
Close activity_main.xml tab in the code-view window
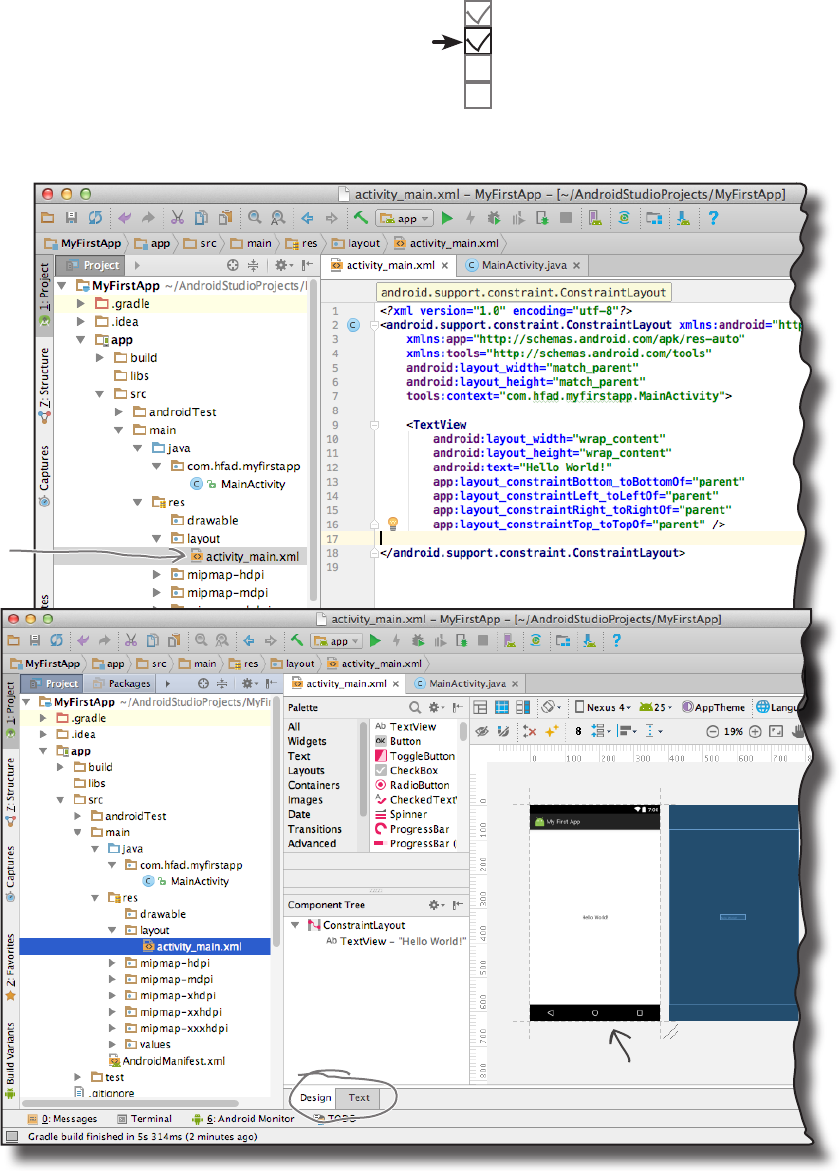pyautogui.click(x=445, y=266)
